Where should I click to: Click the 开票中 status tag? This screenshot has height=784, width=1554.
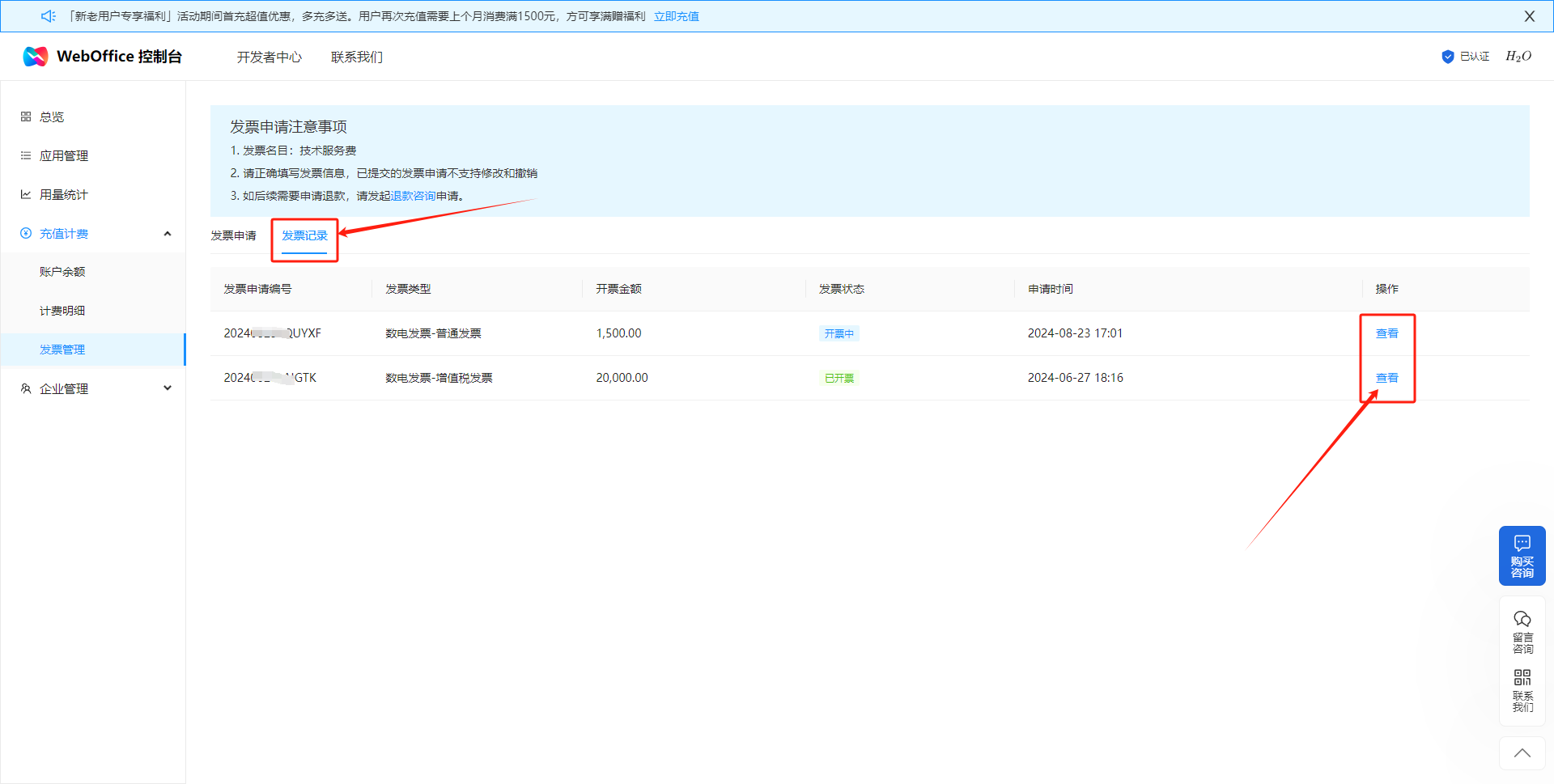coord(839,333)
